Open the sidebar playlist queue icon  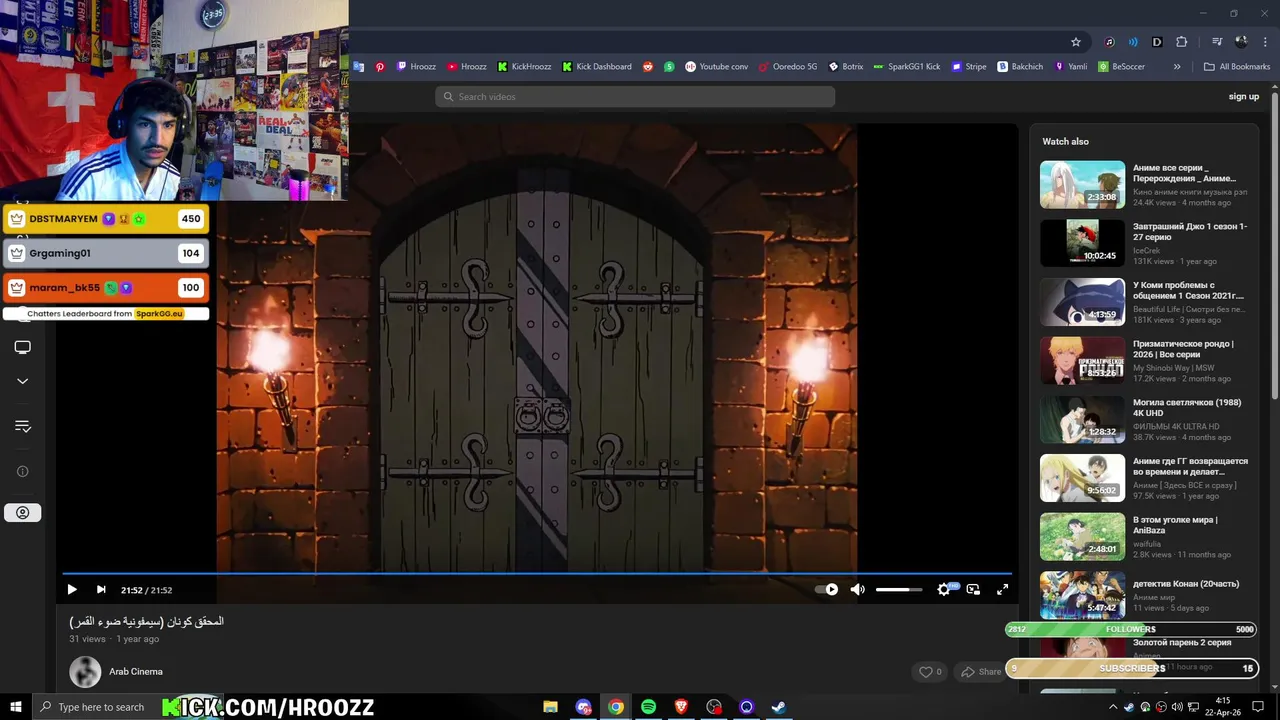(x=22, y=427)
